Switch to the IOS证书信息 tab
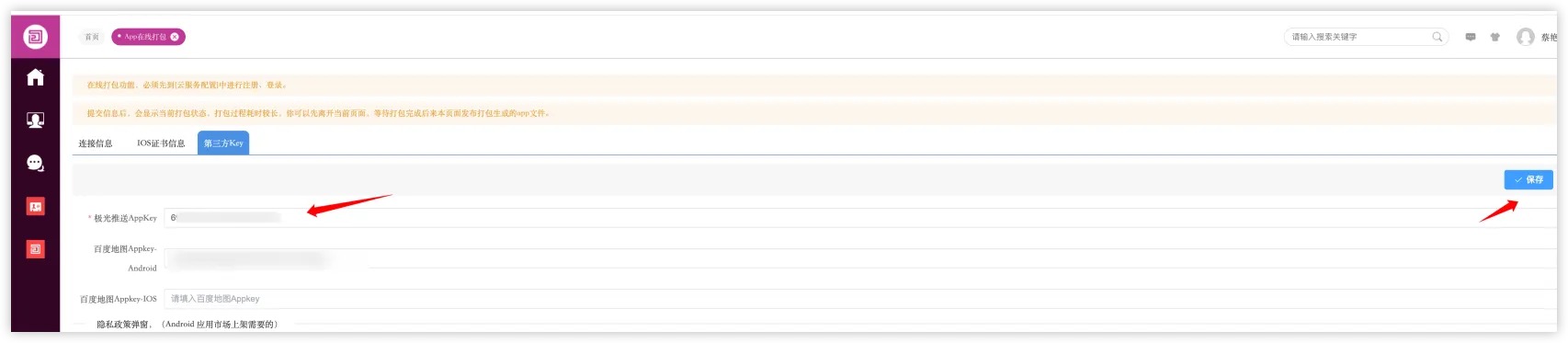 (x=161, y=143)
